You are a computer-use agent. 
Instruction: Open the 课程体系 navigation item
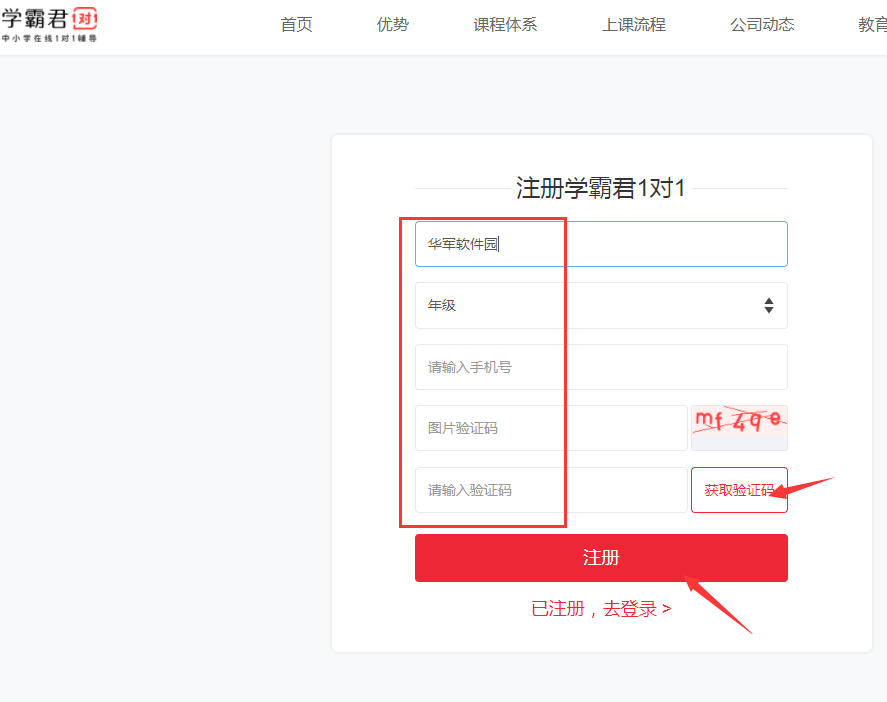[505, 25]
